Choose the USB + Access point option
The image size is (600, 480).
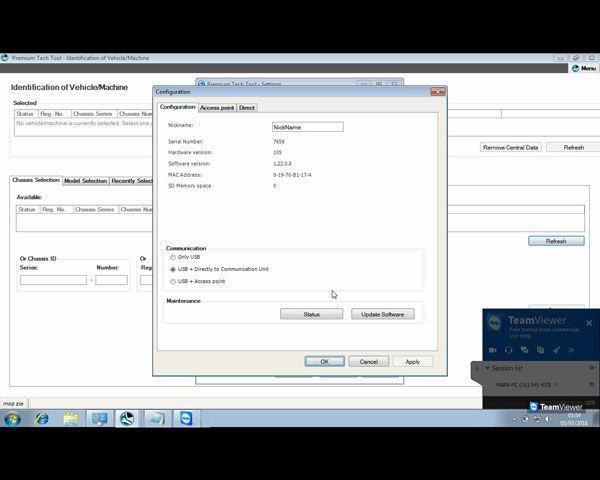172,281
